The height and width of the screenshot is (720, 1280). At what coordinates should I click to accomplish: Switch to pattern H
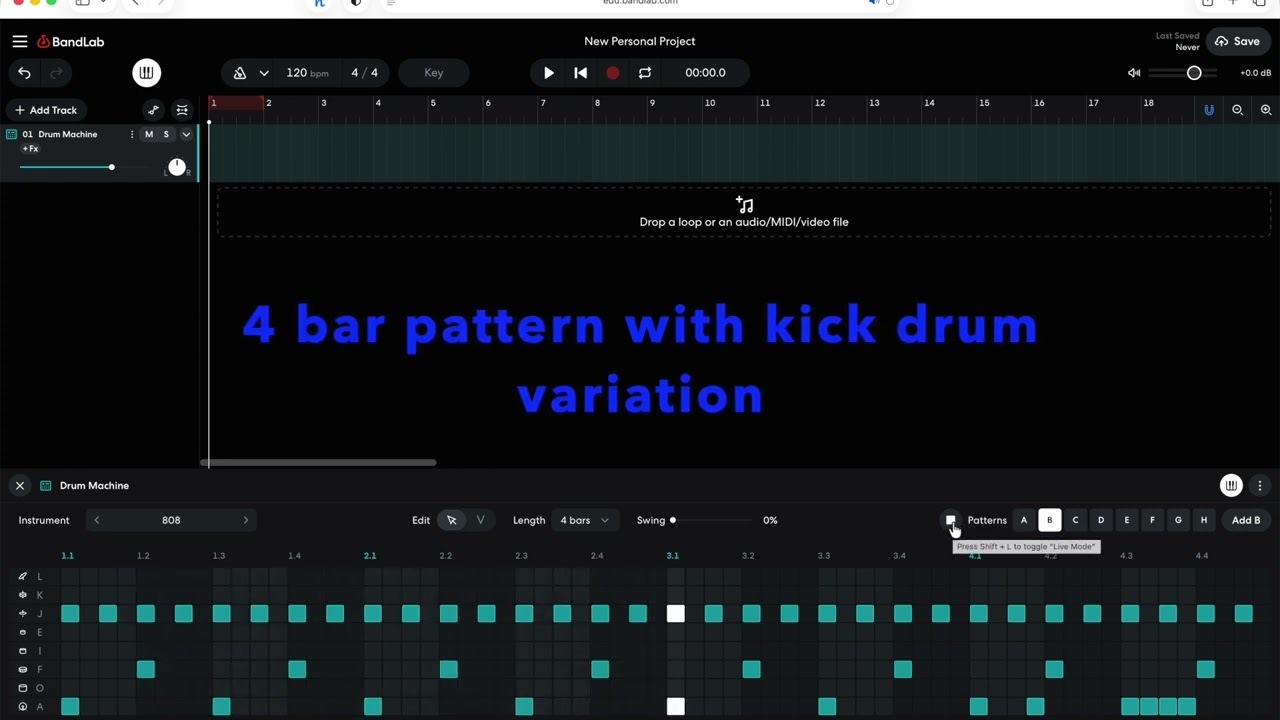[1204, 520]
